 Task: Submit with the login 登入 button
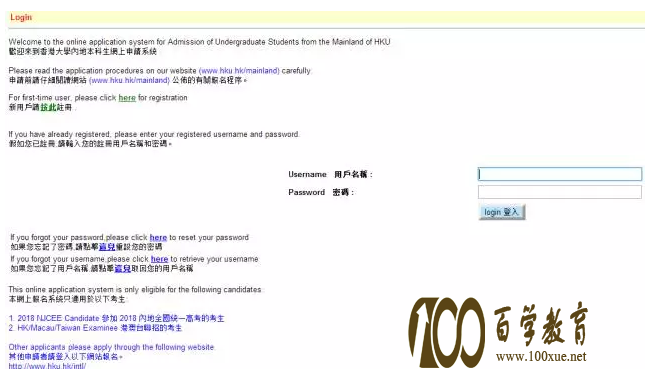coord(501,212)
